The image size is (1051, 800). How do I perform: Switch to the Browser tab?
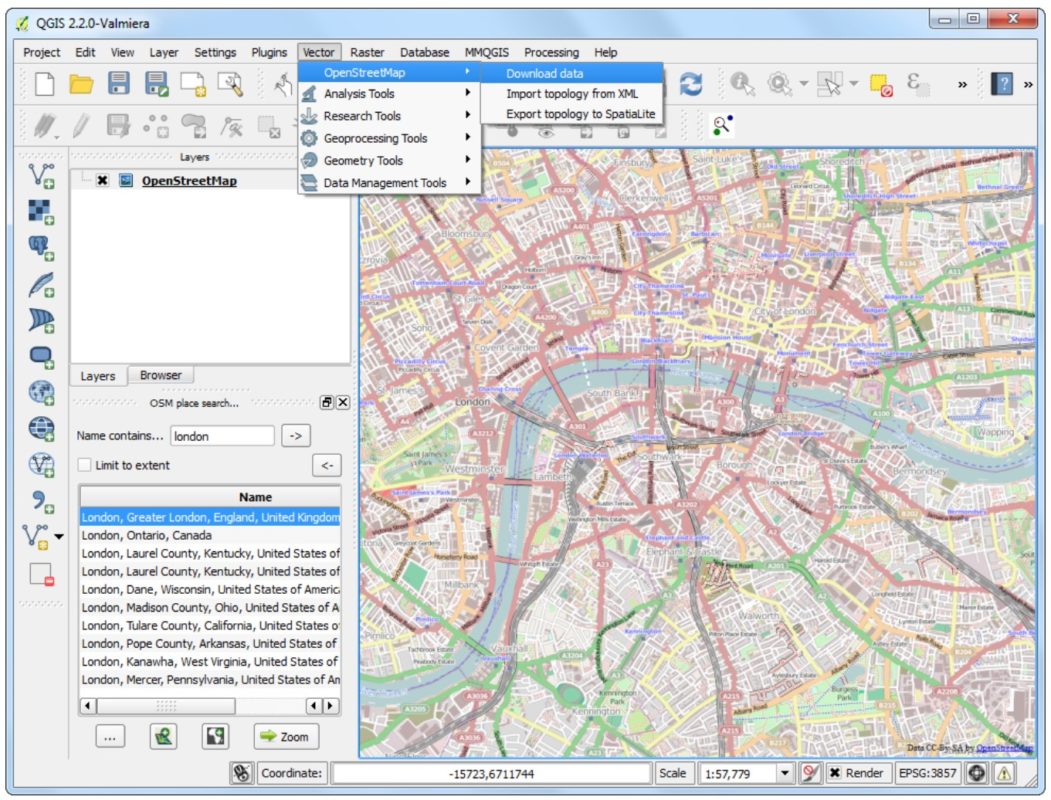click(x=162, y=375)
